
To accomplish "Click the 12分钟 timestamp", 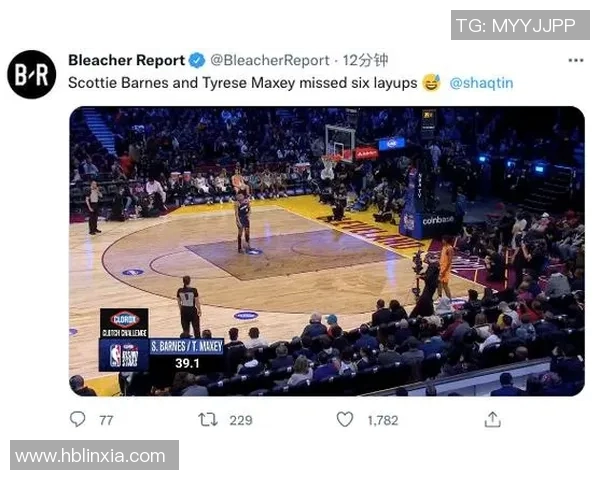I will (365, 60).
